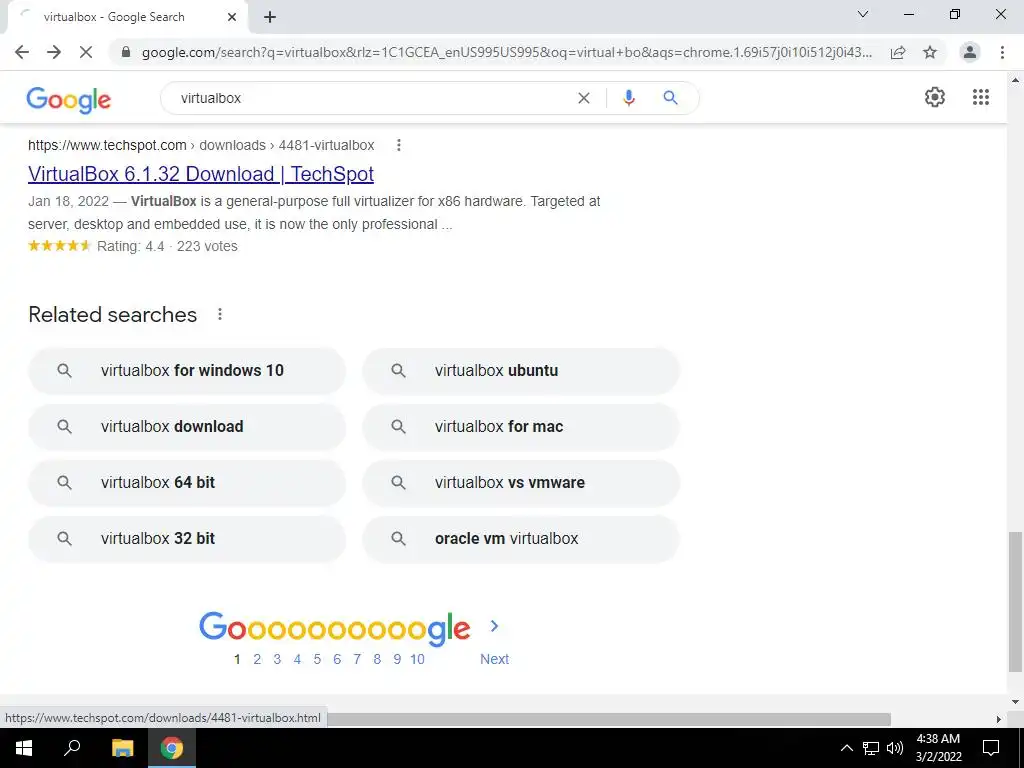The image size is (1024, 768).
Task: Search for virtualbox vs vmware
Action: (x=521, y=483)
